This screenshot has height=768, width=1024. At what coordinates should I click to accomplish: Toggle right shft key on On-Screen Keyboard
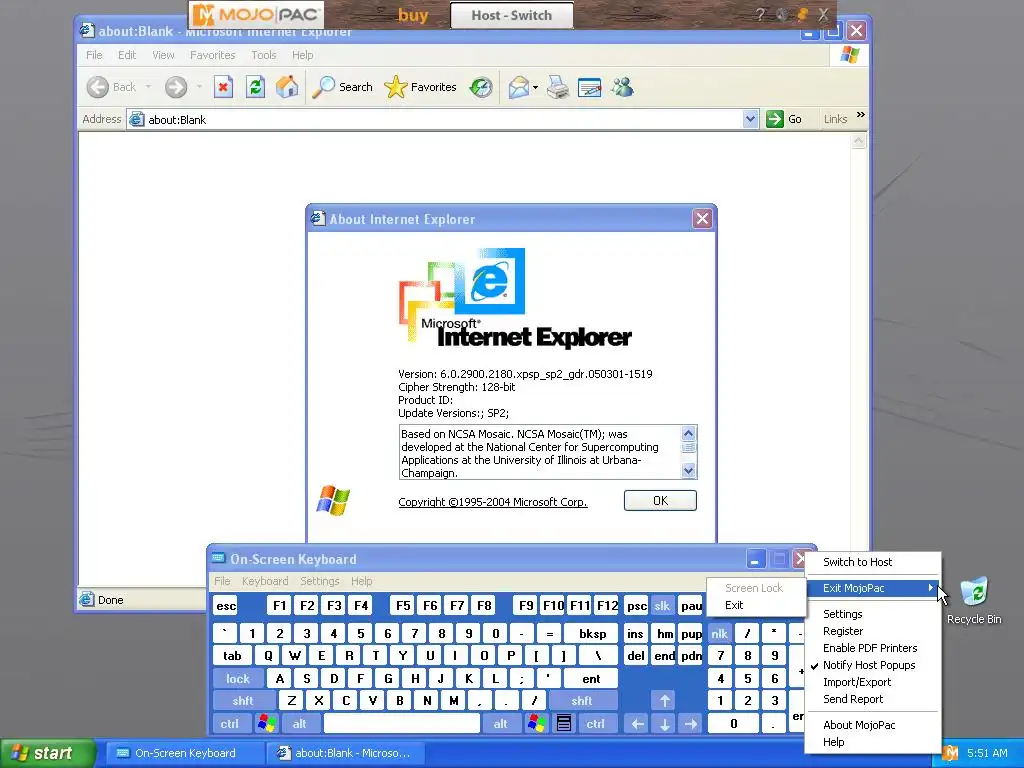tap(581, 701)
